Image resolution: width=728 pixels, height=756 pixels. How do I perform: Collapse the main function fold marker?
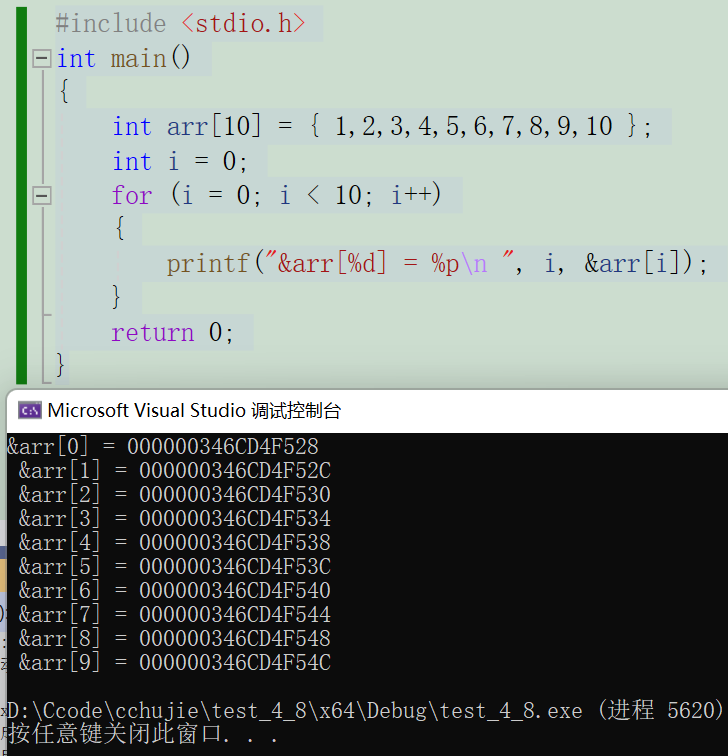[x=41, y=59]
